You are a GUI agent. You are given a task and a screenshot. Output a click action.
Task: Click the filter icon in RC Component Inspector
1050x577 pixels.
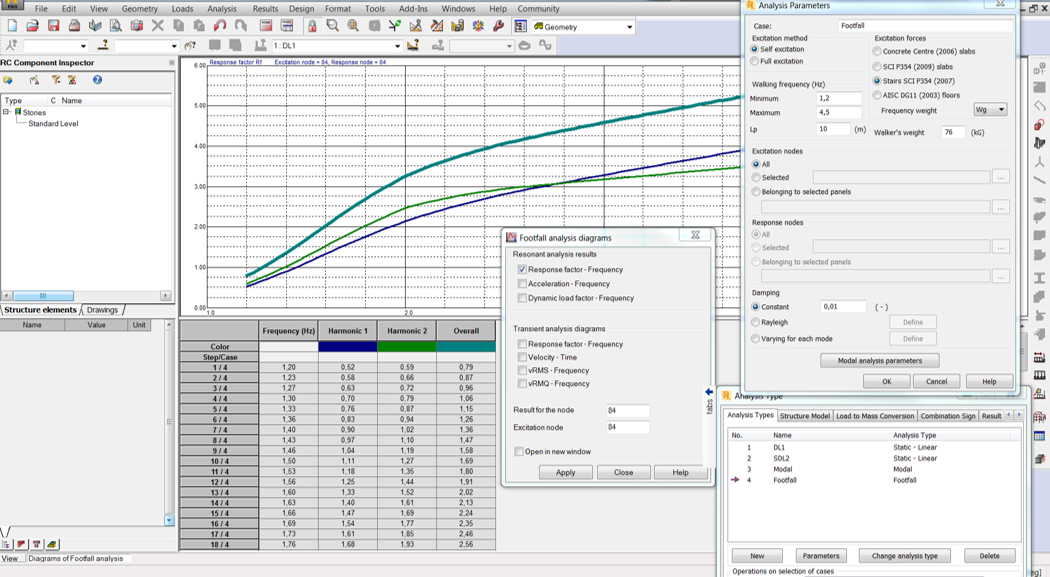pyautogui.click(x=56, y=80)
